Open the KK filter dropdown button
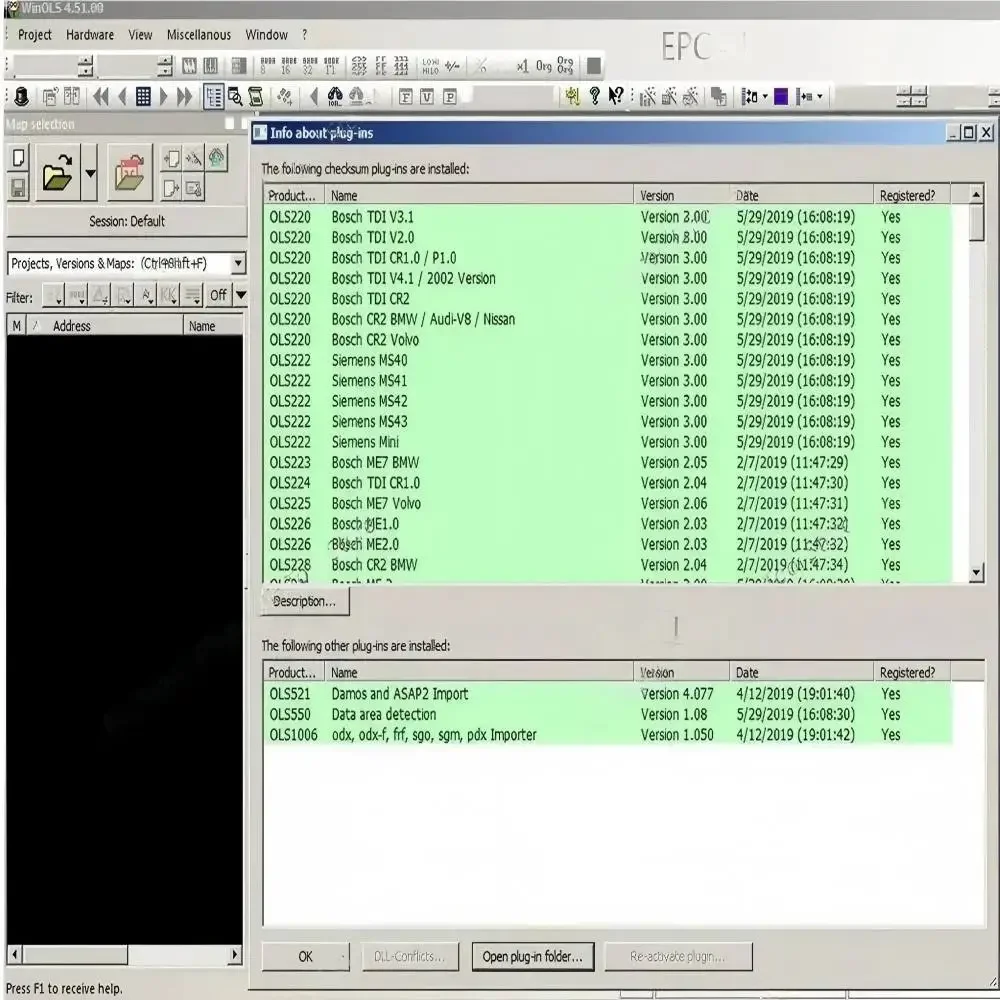 [x=168, y=295]
